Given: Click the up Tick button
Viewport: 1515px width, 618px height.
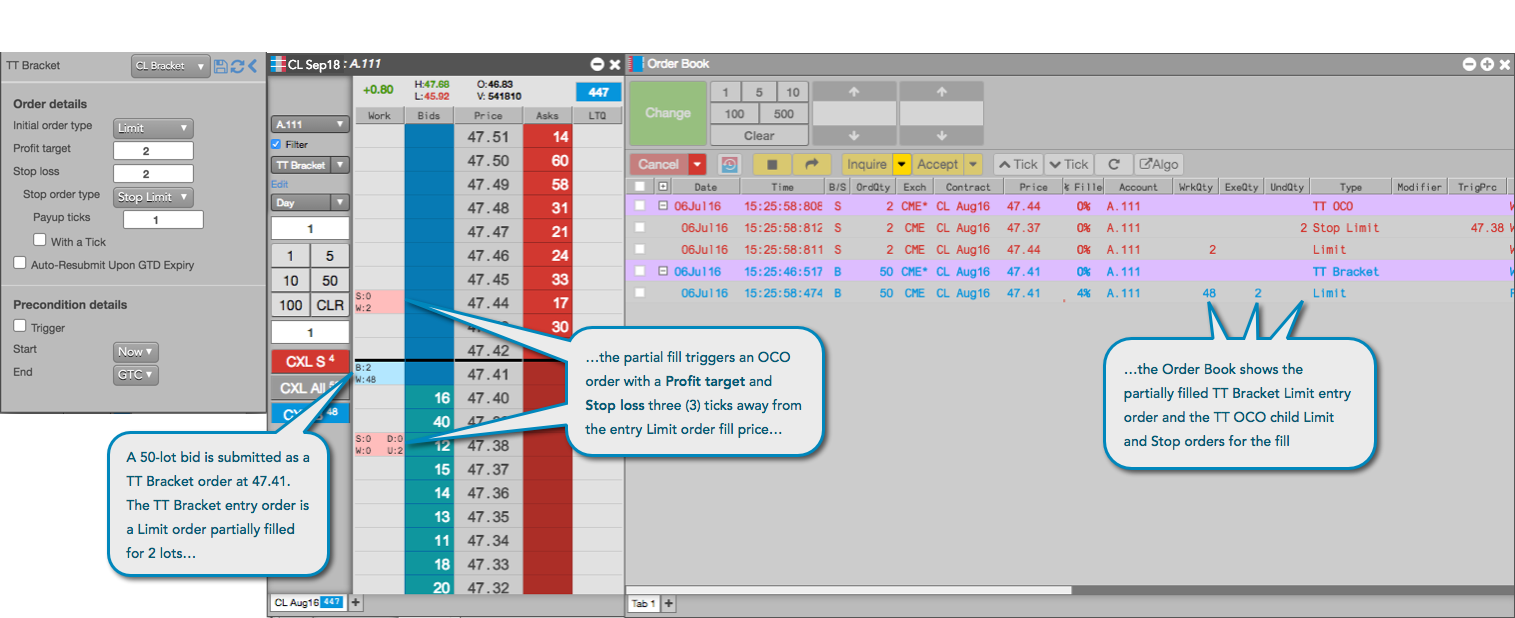Looking at the screenshot, I should coord(1017,164).
